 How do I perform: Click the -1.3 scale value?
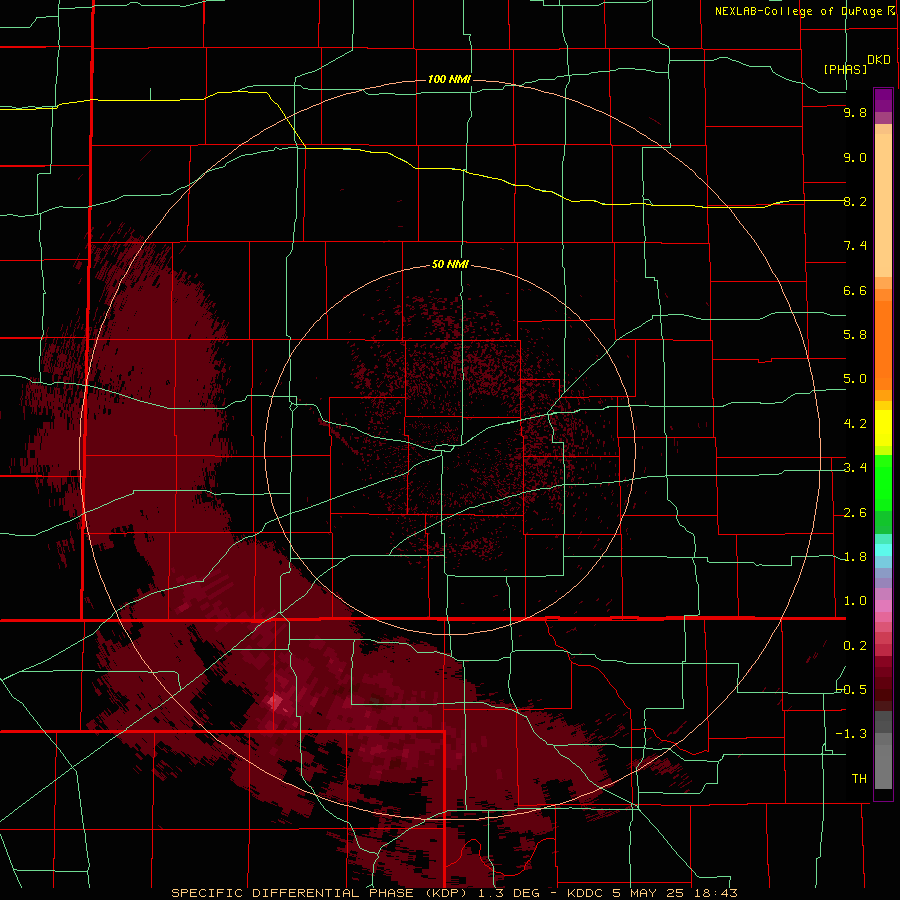[851, 734]
